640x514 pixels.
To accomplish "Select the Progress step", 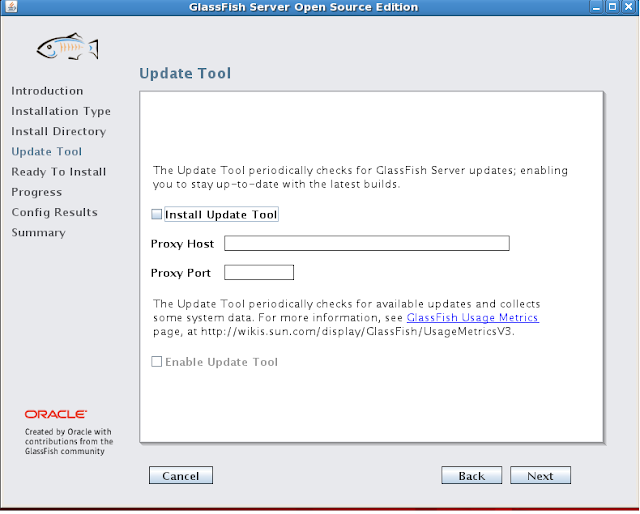I will 37,192.
